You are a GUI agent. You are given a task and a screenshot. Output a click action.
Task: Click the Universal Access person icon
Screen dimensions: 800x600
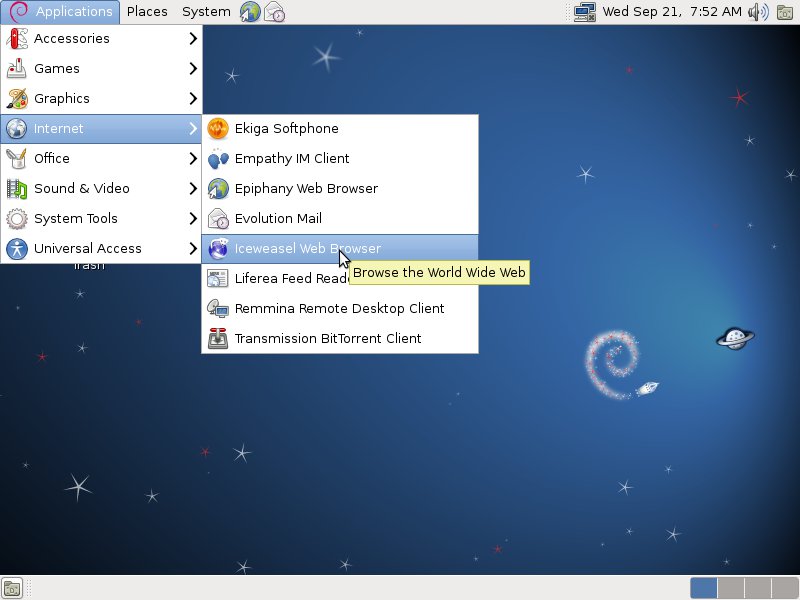coord(17,248)
